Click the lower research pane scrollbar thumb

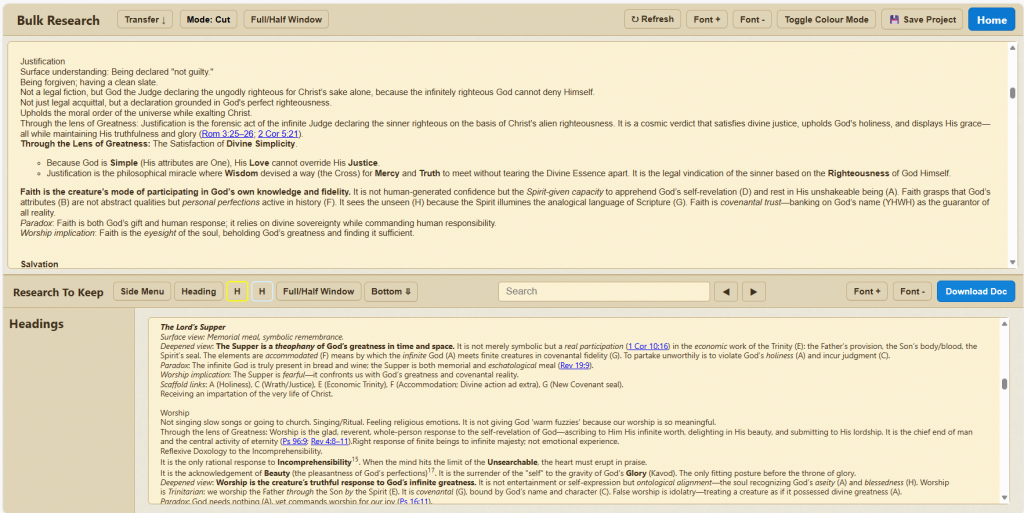click(x=1004, y=384)
